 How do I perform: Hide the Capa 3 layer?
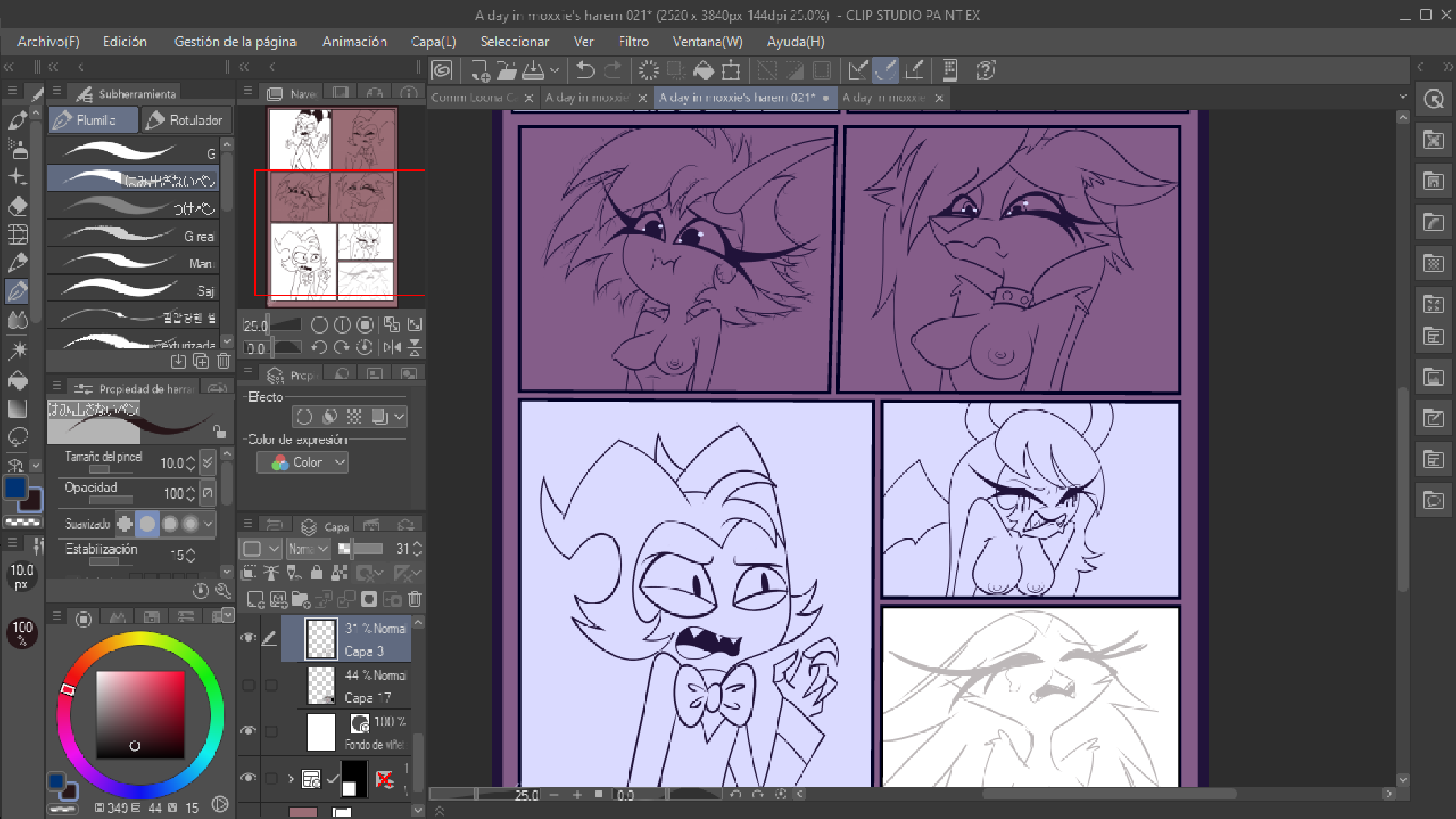click(248, 638)
